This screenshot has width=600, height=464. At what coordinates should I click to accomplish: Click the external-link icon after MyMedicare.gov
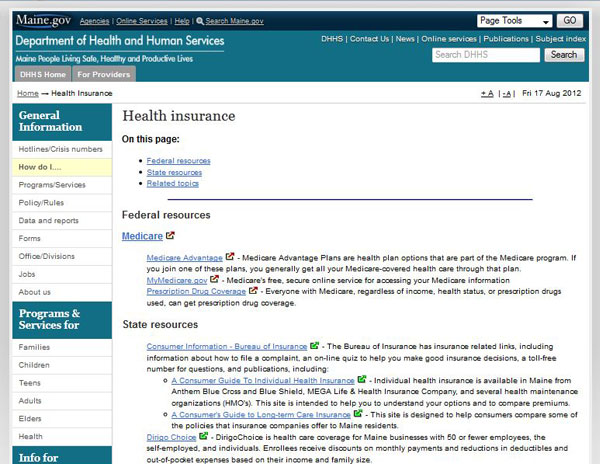coord(214,279)
